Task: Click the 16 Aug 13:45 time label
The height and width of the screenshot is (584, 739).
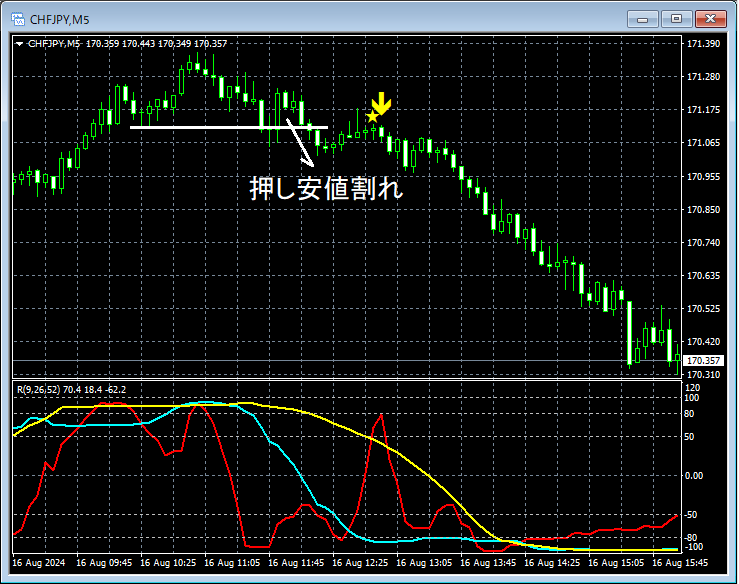Action: [488, 563]
